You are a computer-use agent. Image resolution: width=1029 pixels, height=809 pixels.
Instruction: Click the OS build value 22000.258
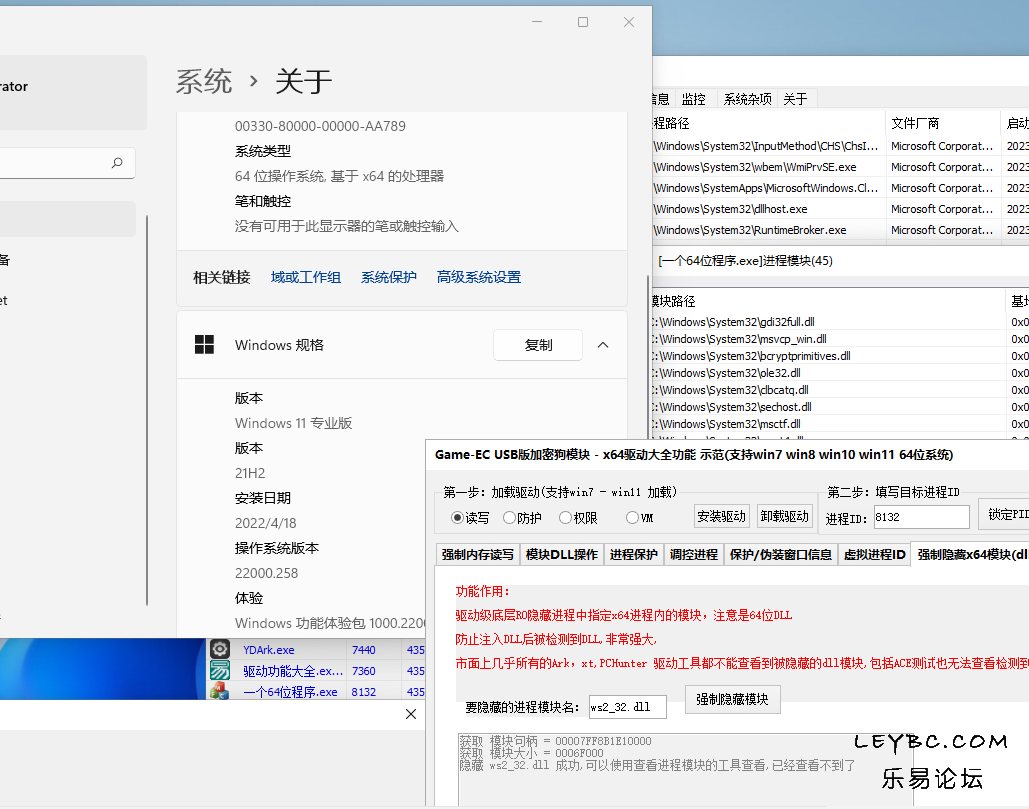266,573
